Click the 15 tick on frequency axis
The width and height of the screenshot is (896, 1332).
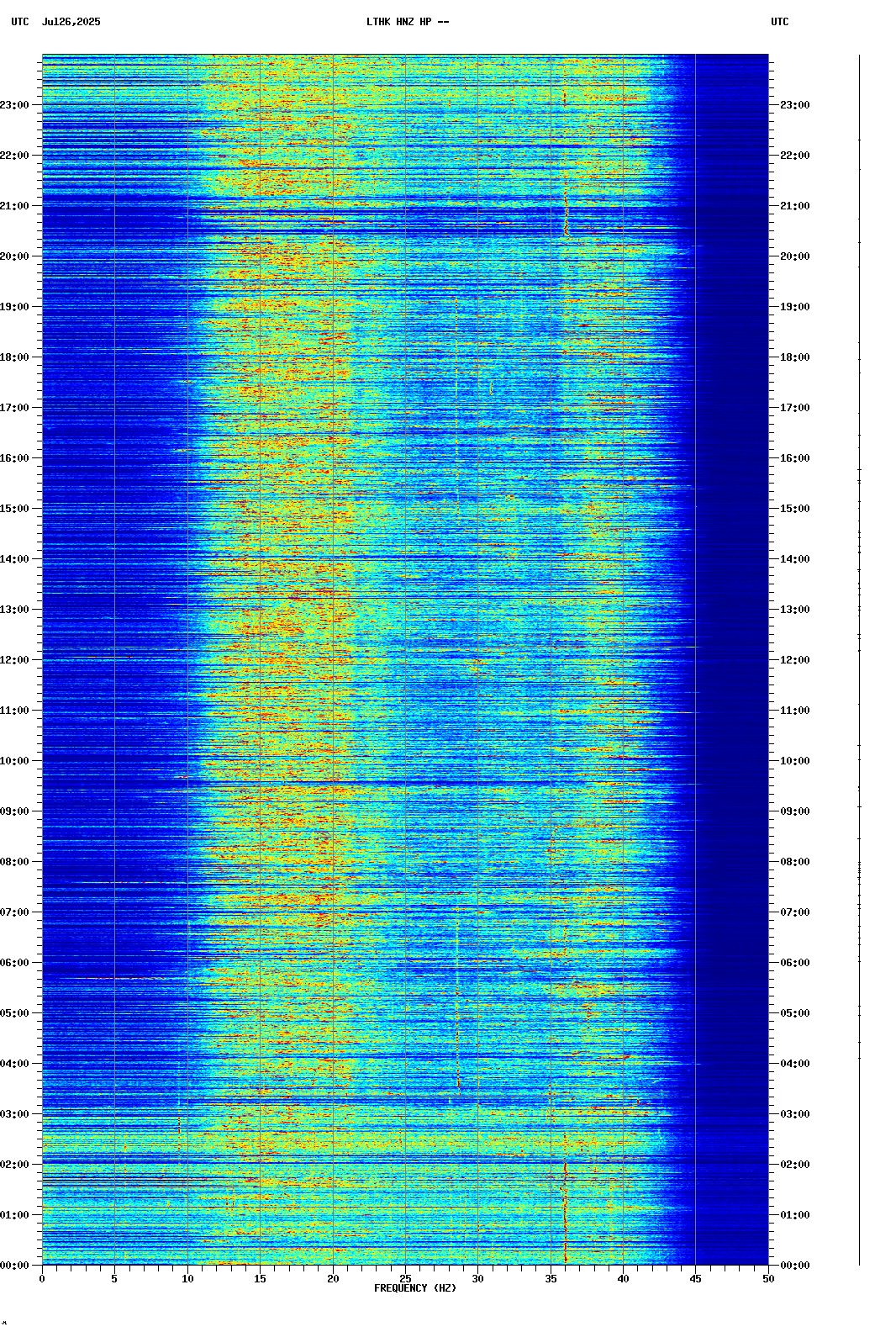tap(260, 1279)
